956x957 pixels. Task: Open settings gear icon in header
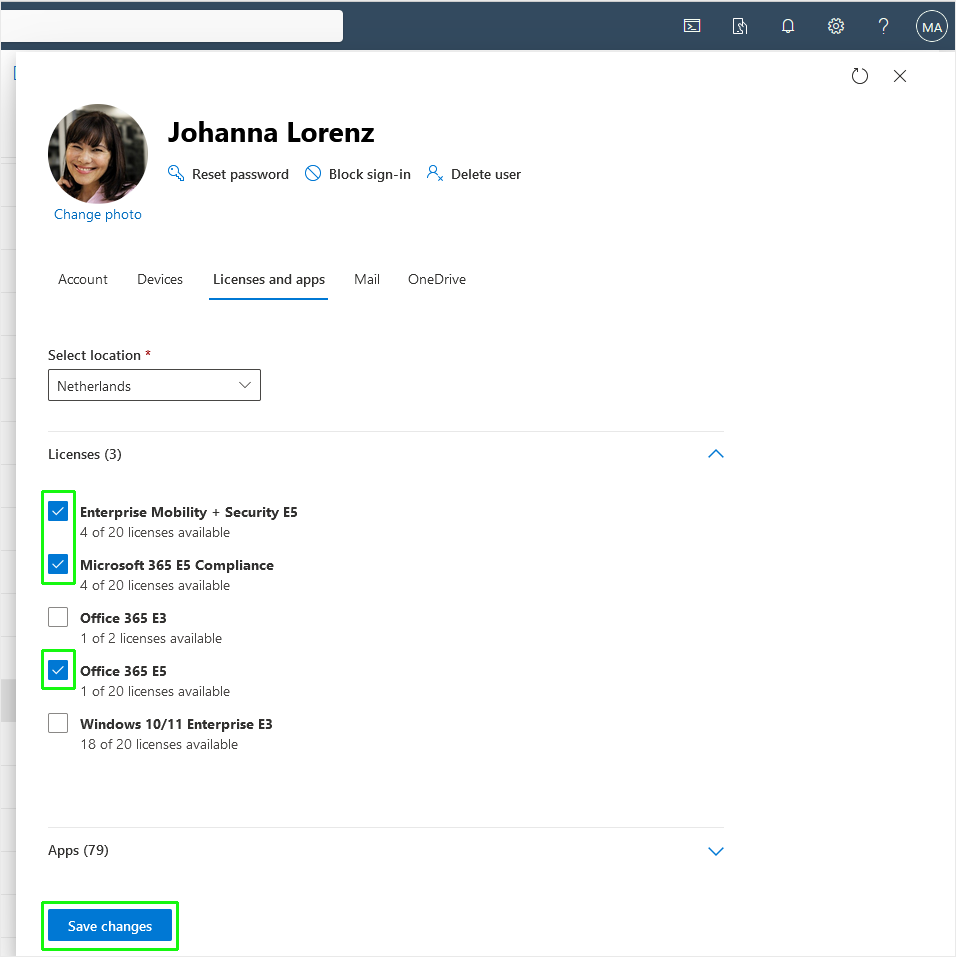pyautogui.click(x=836, y=26)
